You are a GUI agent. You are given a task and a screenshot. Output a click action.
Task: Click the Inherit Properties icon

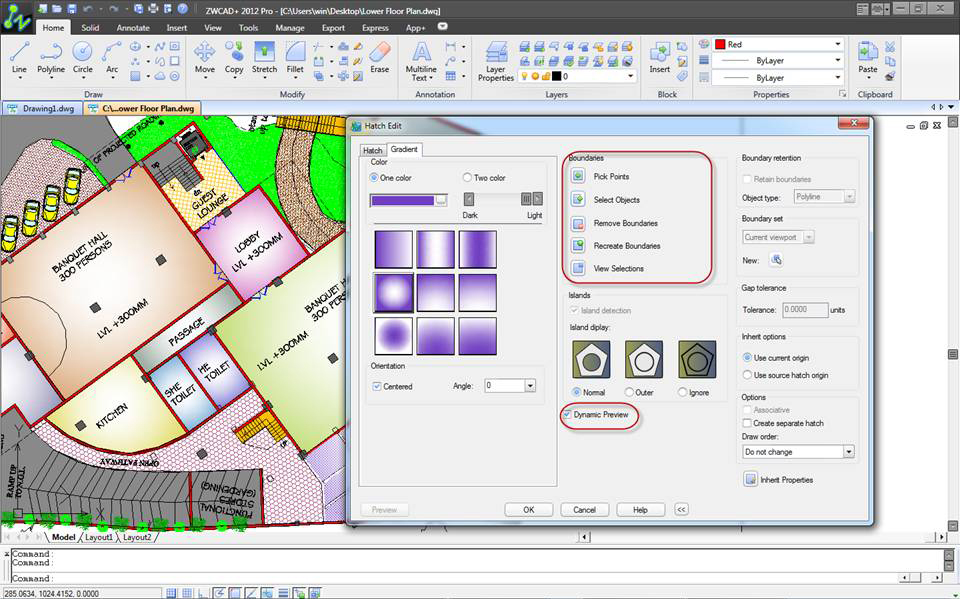[750, 480]
